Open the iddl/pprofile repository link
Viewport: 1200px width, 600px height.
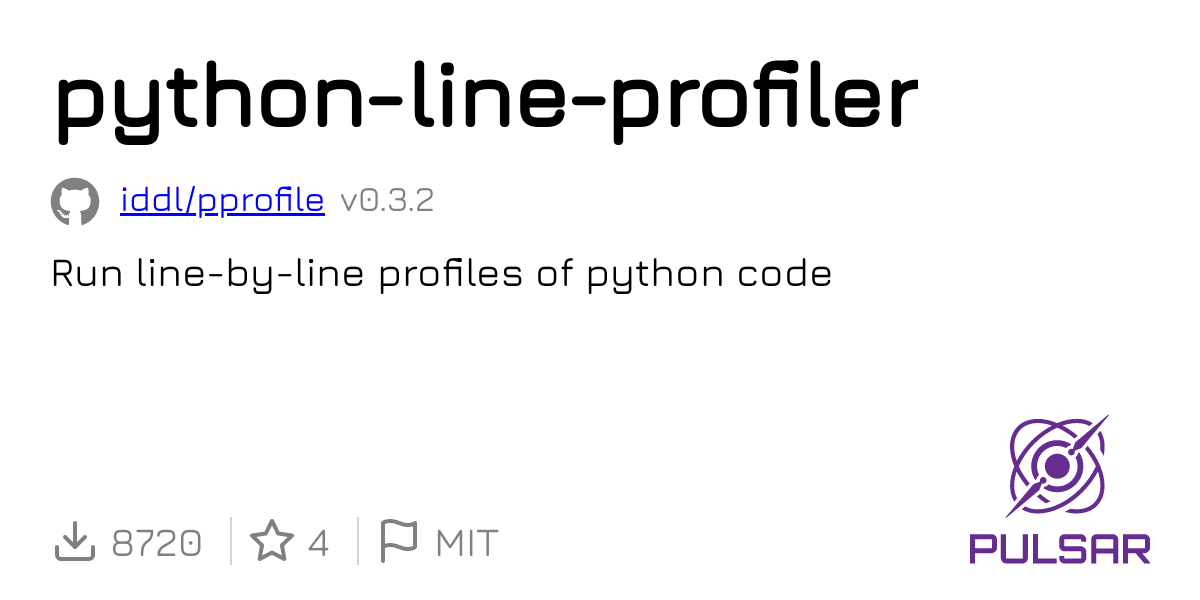tap(222, 201)
